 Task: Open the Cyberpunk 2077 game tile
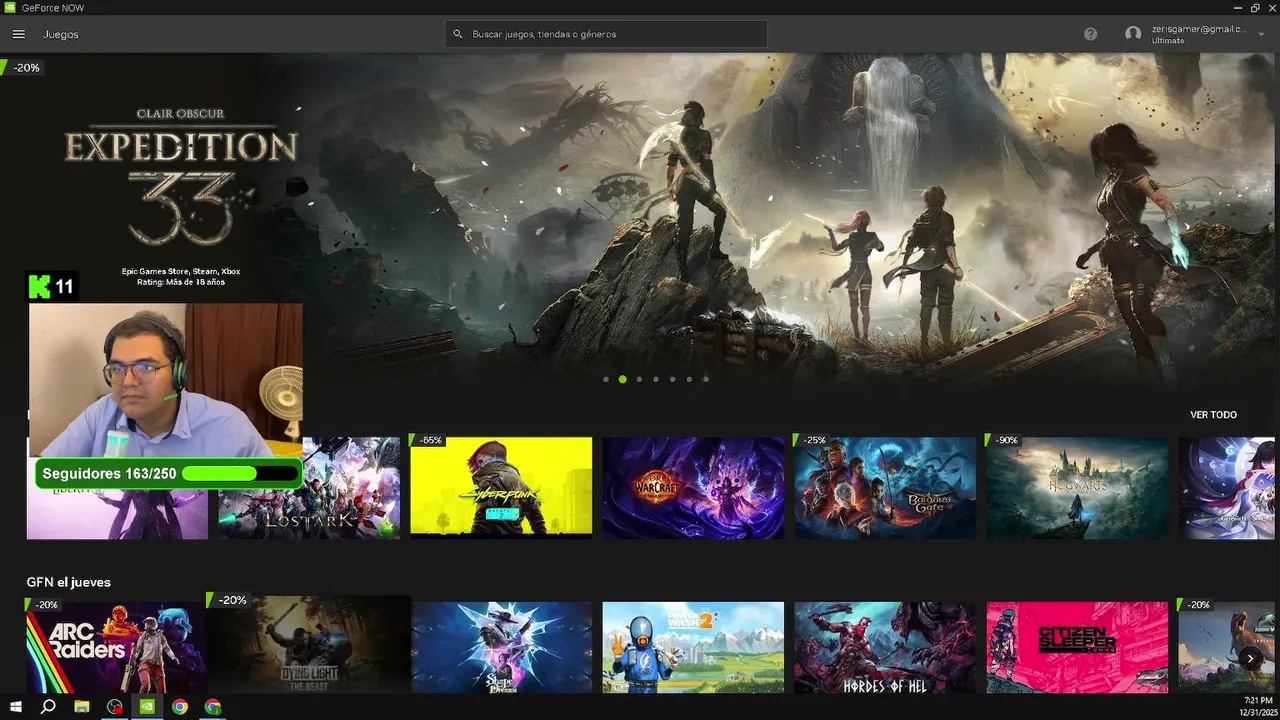click(x=501, y=488)
